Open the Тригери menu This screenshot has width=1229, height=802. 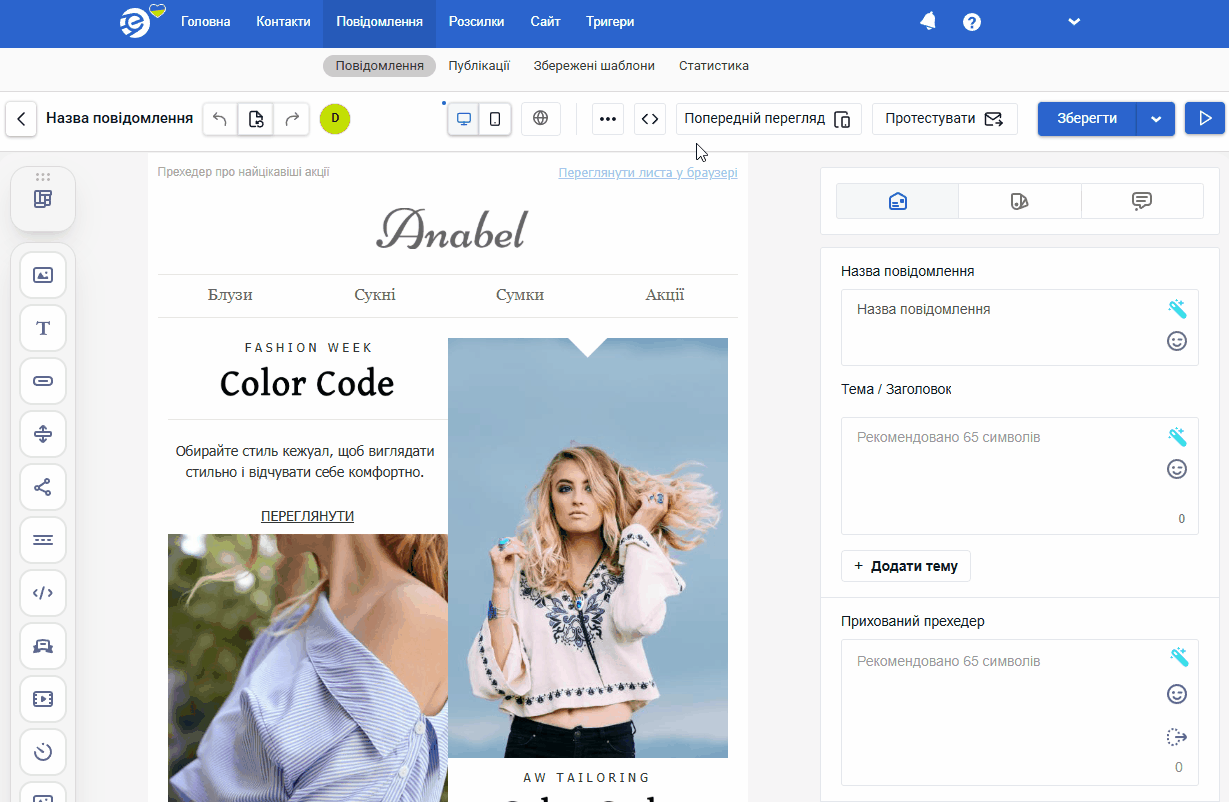click(x=610, y=22)
